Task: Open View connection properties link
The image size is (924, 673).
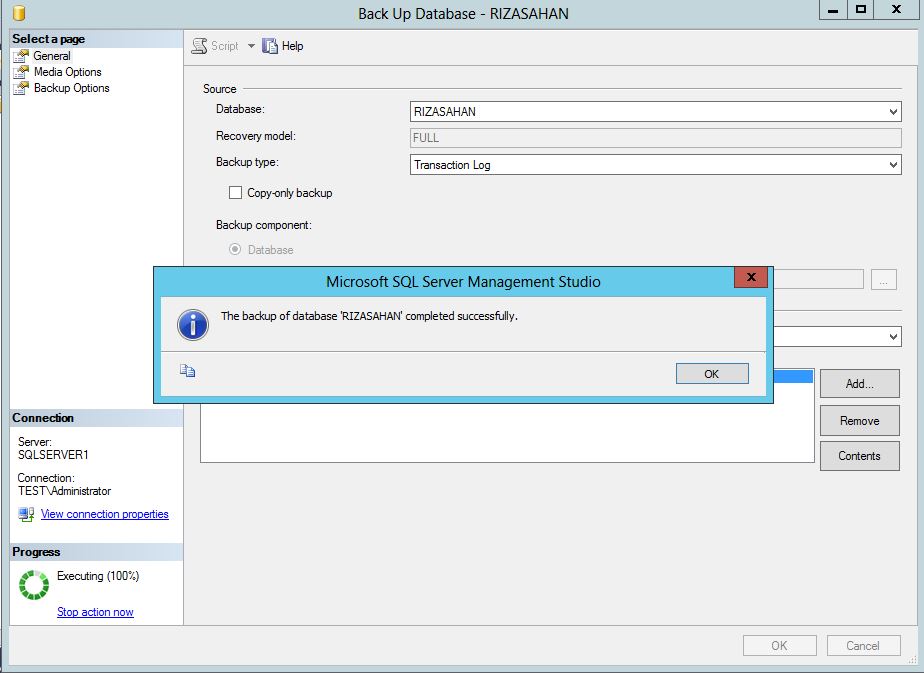Action: [x=104, y=514]
